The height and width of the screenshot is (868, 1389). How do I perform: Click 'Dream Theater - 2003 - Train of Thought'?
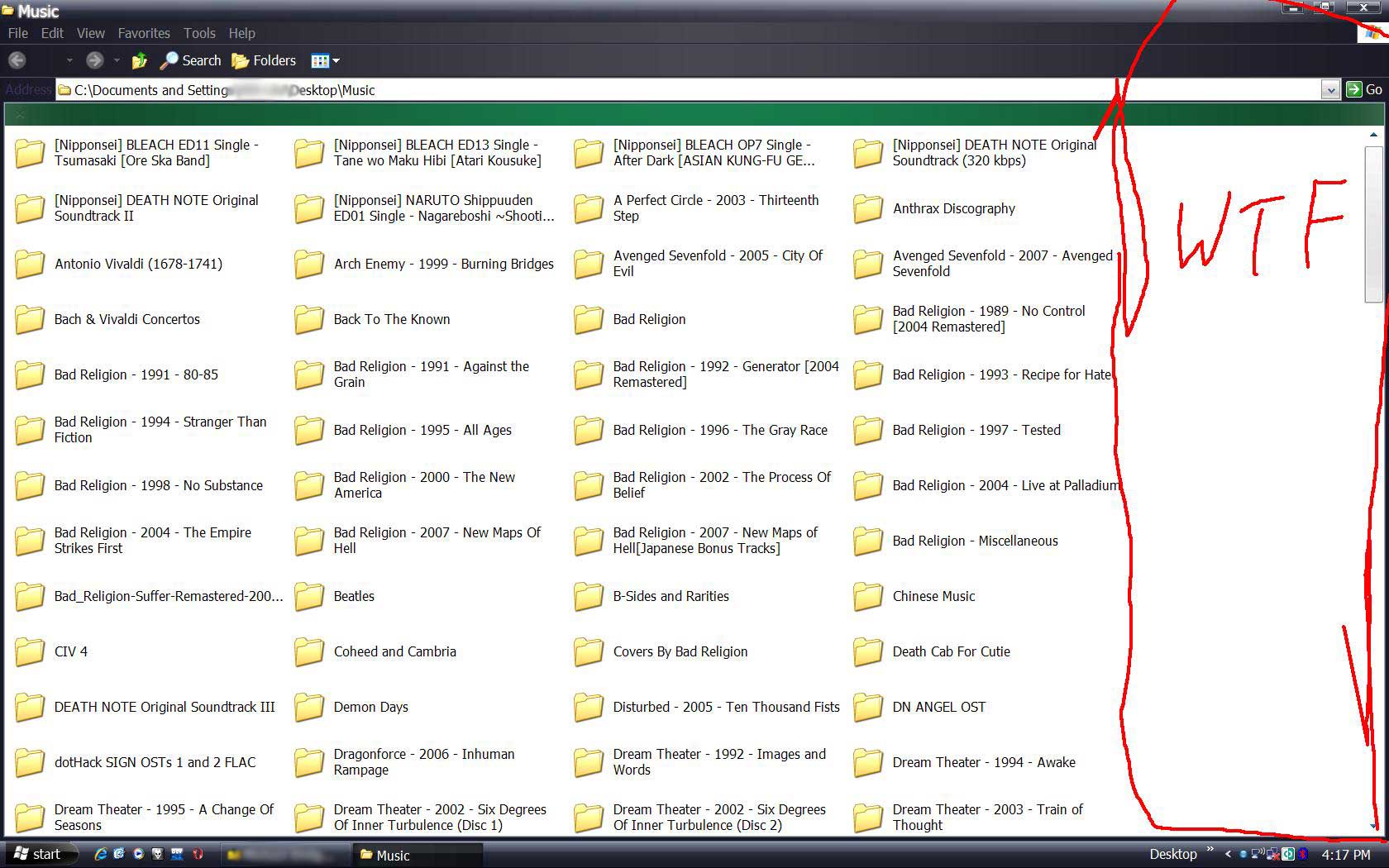click(x=987, y=817)
